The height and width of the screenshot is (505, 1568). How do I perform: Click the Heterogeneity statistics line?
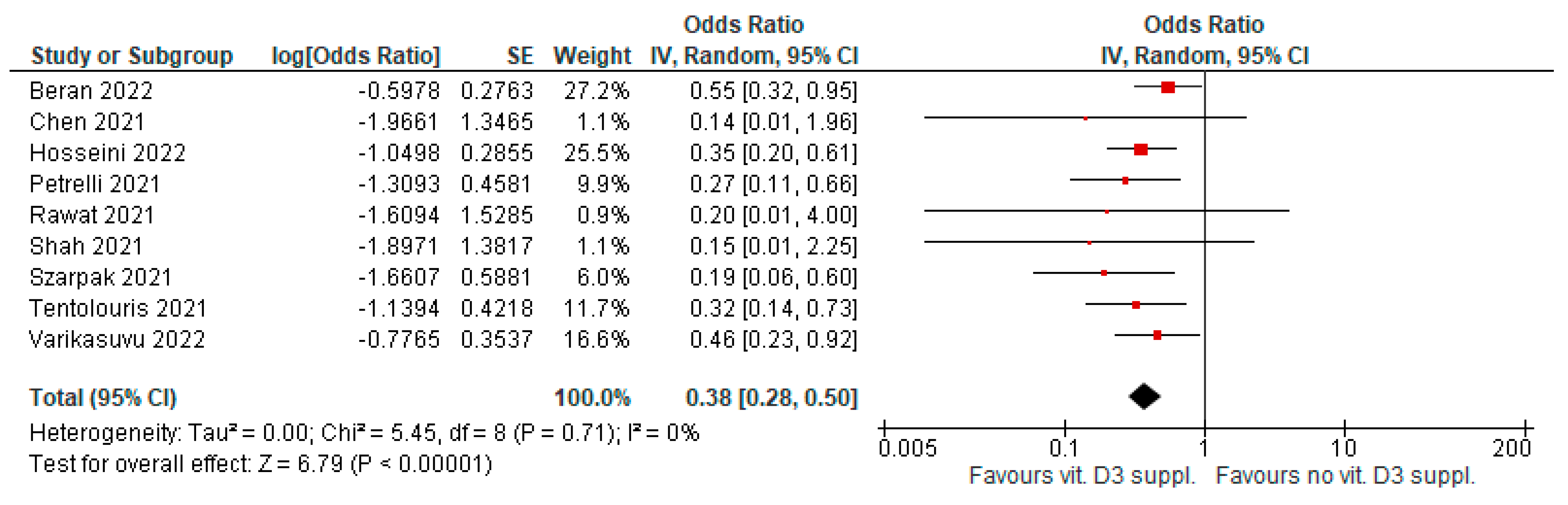tap(364, 433)
